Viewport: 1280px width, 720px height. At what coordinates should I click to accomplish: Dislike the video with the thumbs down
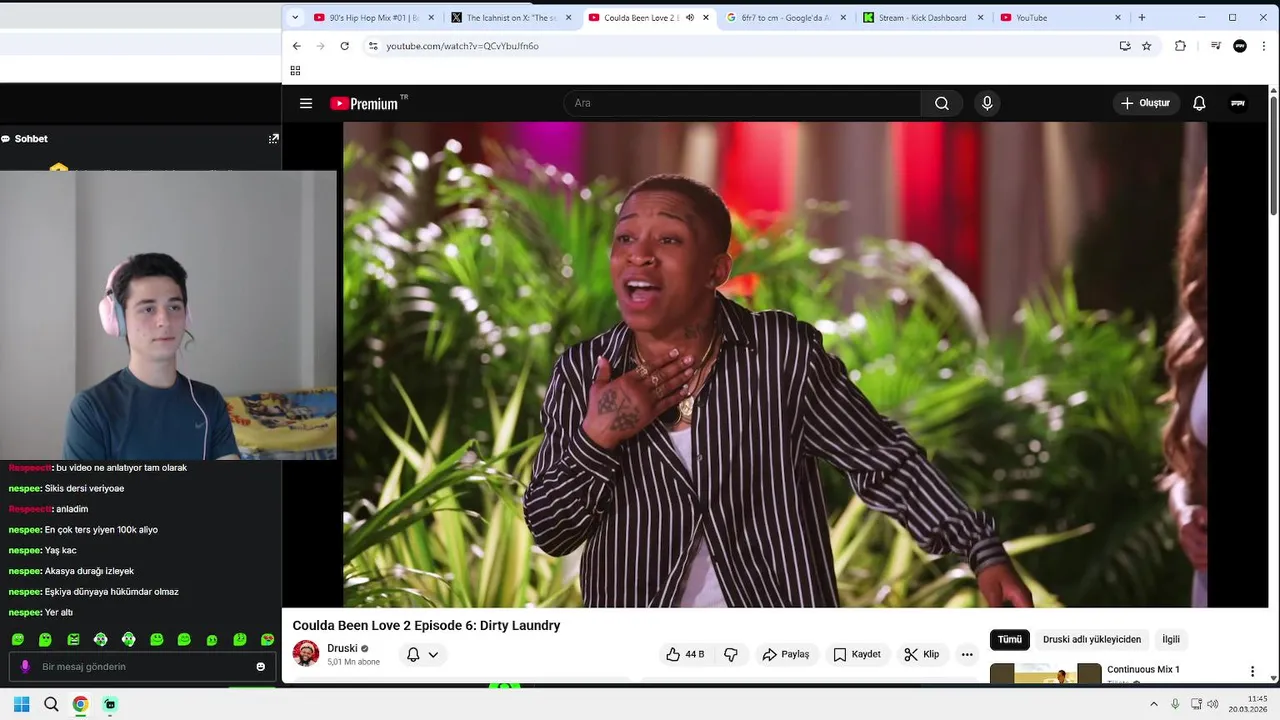tap(731, 654)
